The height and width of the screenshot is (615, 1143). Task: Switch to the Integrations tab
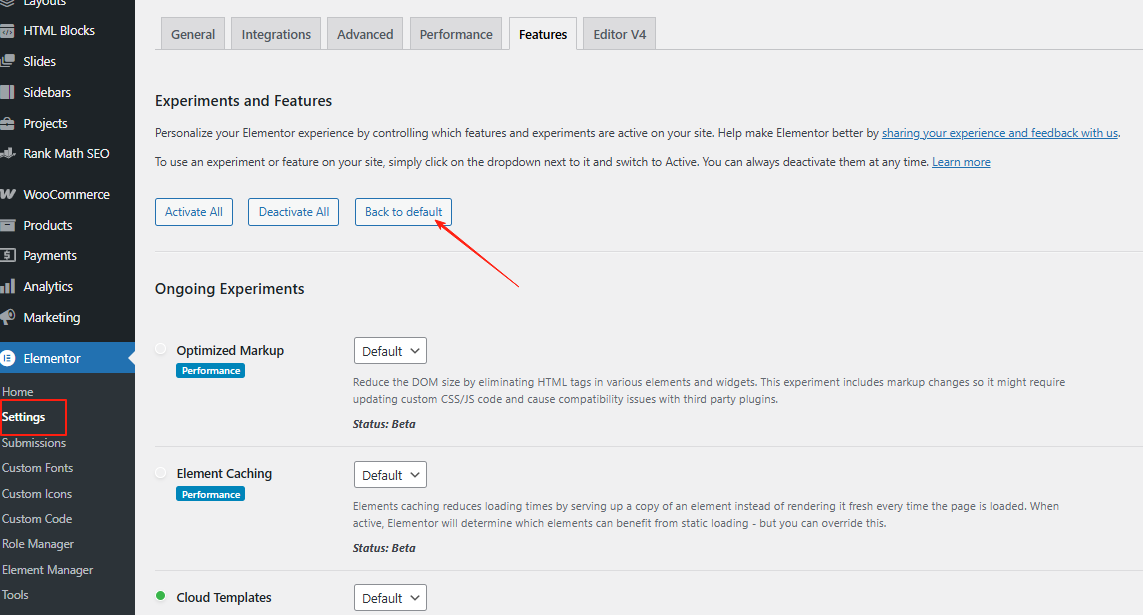(x=275, y=33)
